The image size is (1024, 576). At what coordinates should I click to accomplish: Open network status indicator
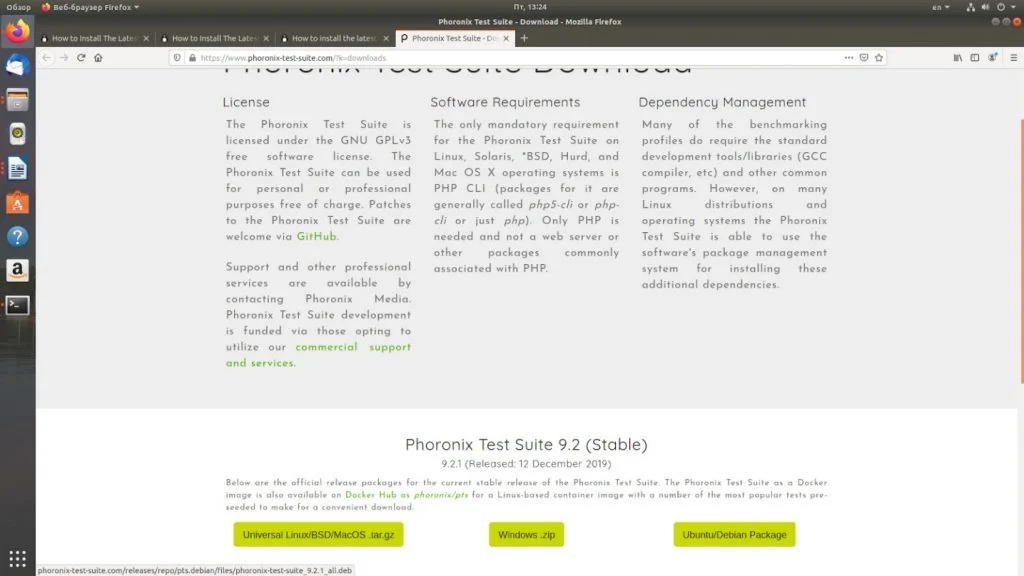click(970, 7)
